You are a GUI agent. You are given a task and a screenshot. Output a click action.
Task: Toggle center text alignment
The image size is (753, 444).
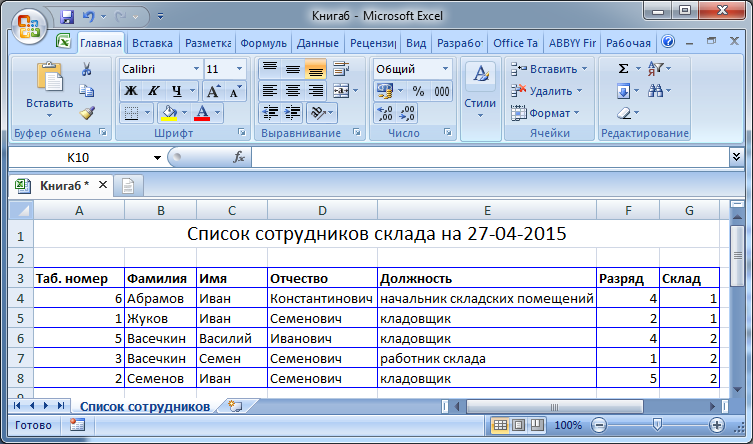tap(292, 91)
